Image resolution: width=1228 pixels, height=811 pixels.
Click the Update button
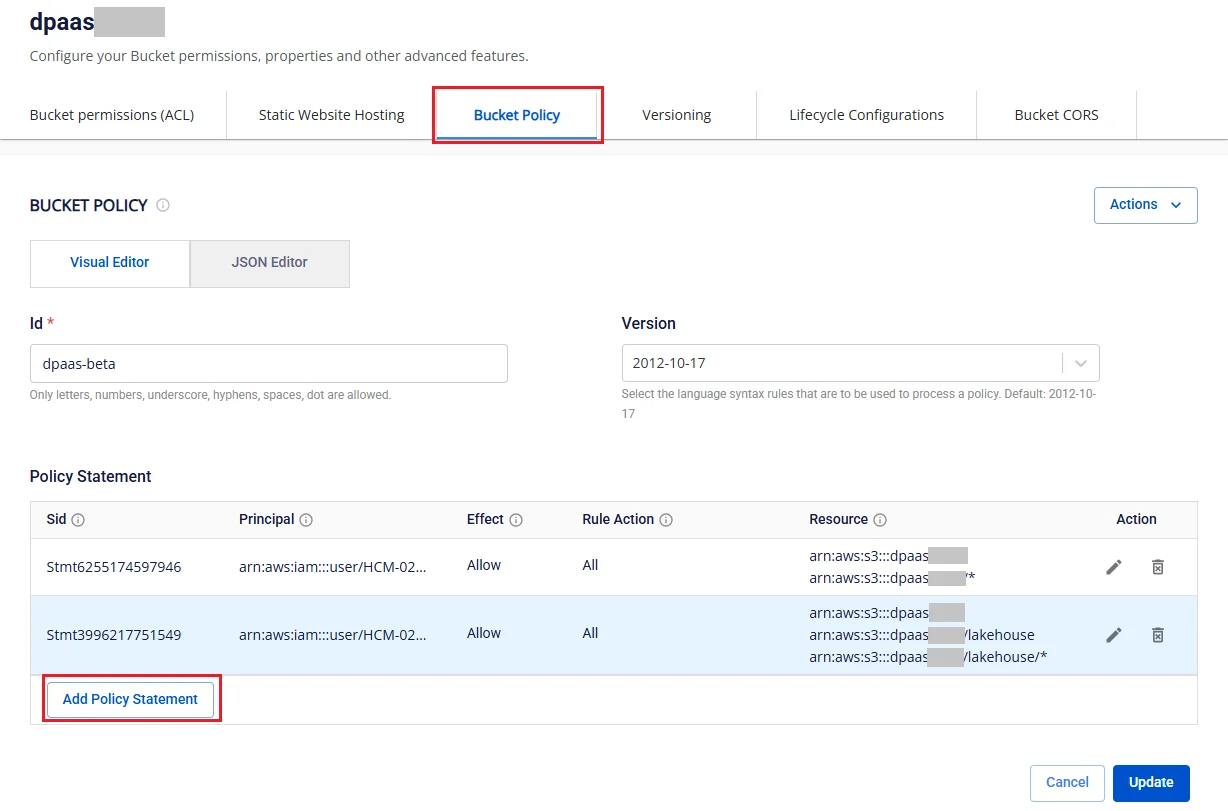[x=1151, y=783]
